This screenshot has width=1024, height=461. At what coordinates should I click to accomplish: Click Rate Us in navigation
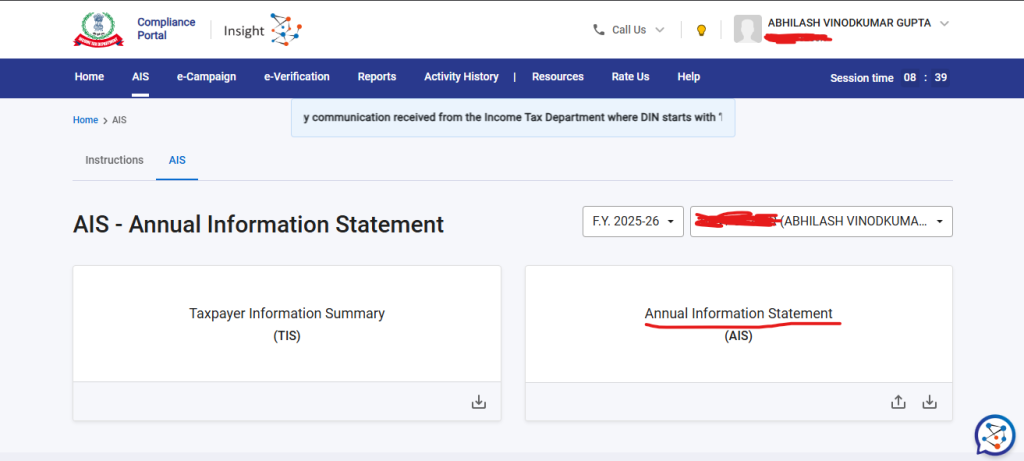[x=630, y=76]
